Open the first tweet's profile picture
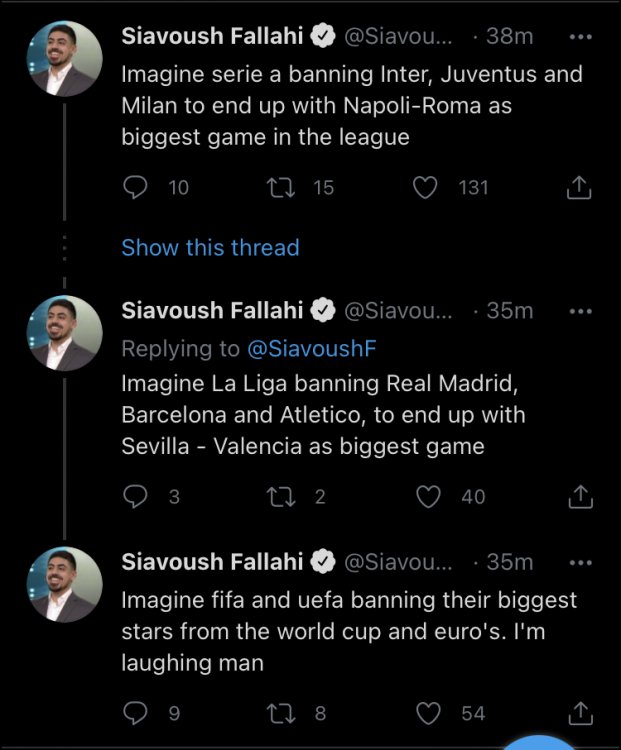 click(x=64, y=60)
